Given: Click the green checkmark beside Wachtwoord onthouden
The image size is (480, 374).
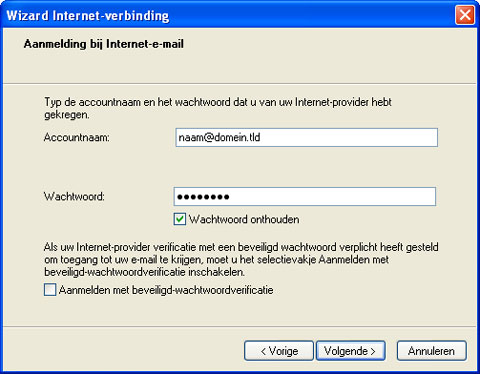Looking at the screenshot, I should coord(180,219).
